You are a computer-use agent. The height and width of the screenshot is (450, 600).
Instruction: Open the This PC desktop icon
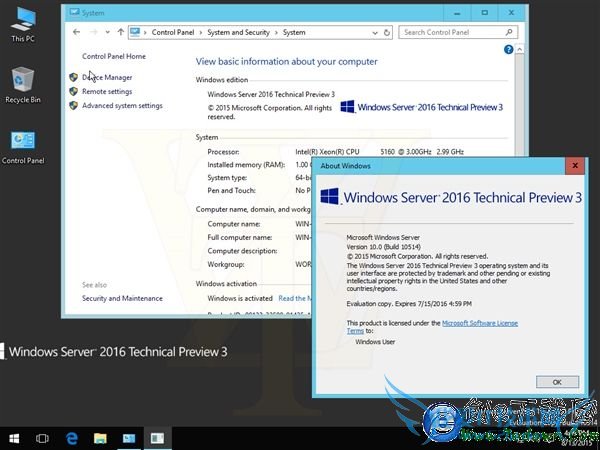coord(23,24)
